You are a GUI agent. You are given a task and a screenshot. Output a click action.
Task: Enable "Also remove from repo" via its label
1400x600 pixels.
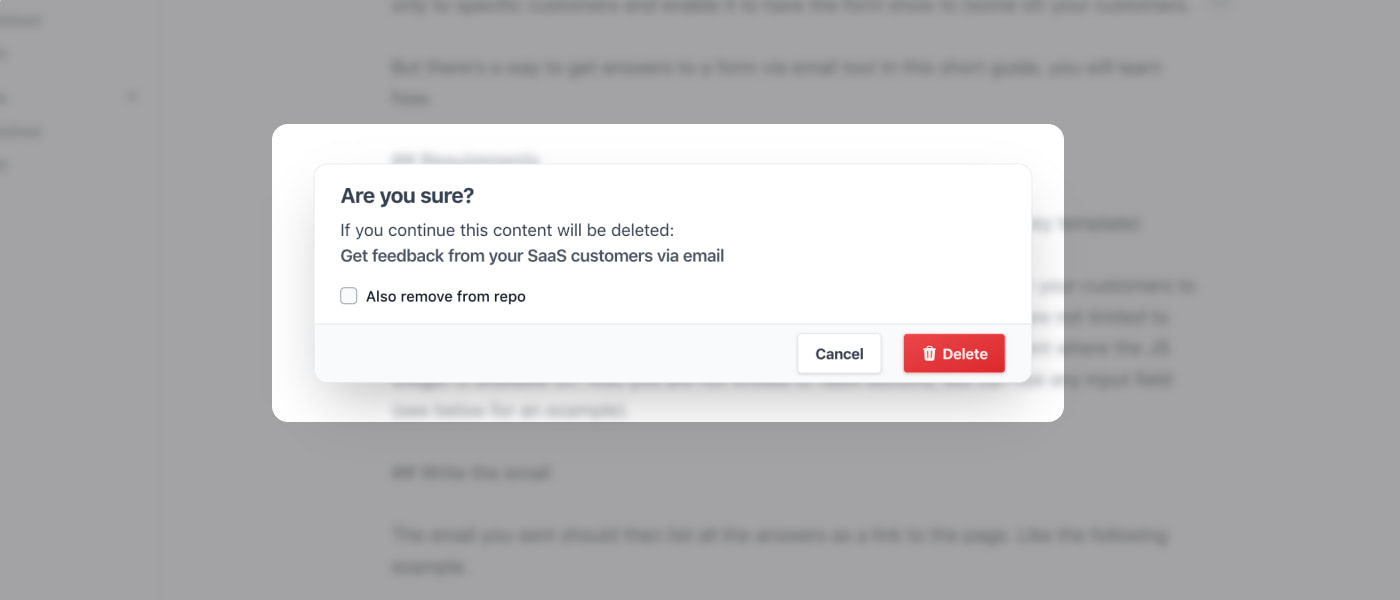click(445, 297)
